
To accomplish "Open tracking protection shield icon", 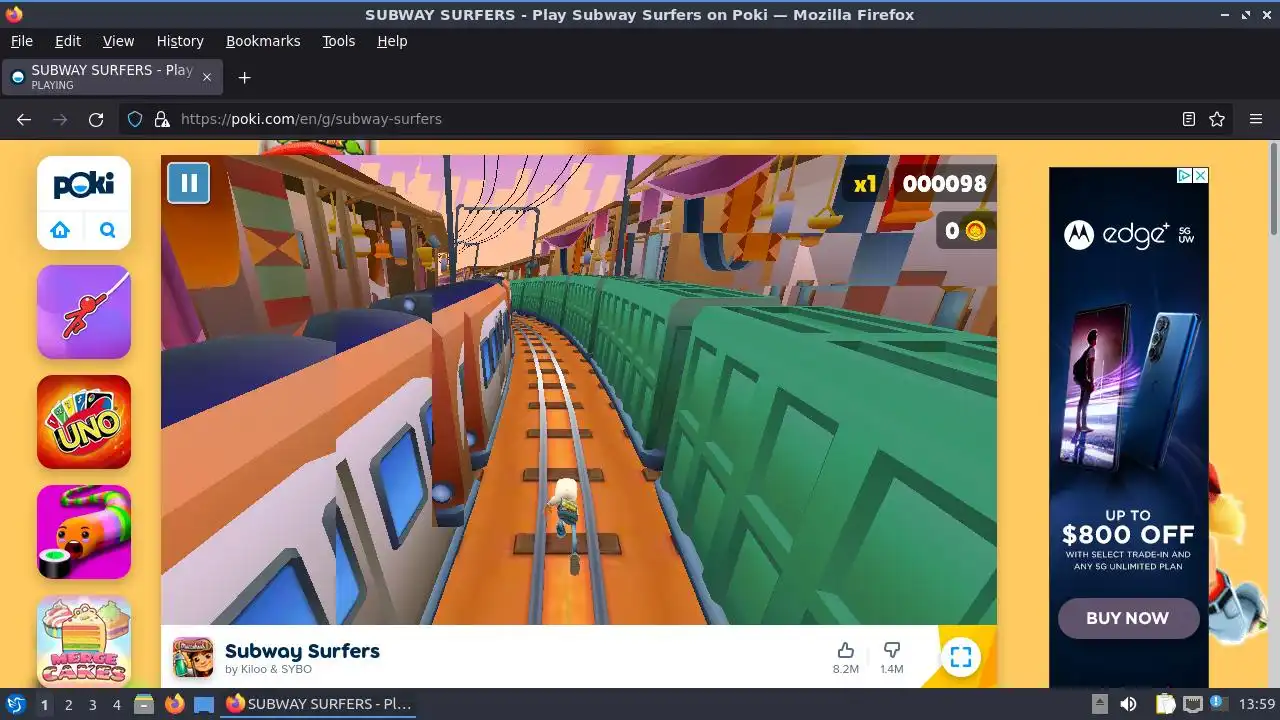I will click(x=135, y=119).
